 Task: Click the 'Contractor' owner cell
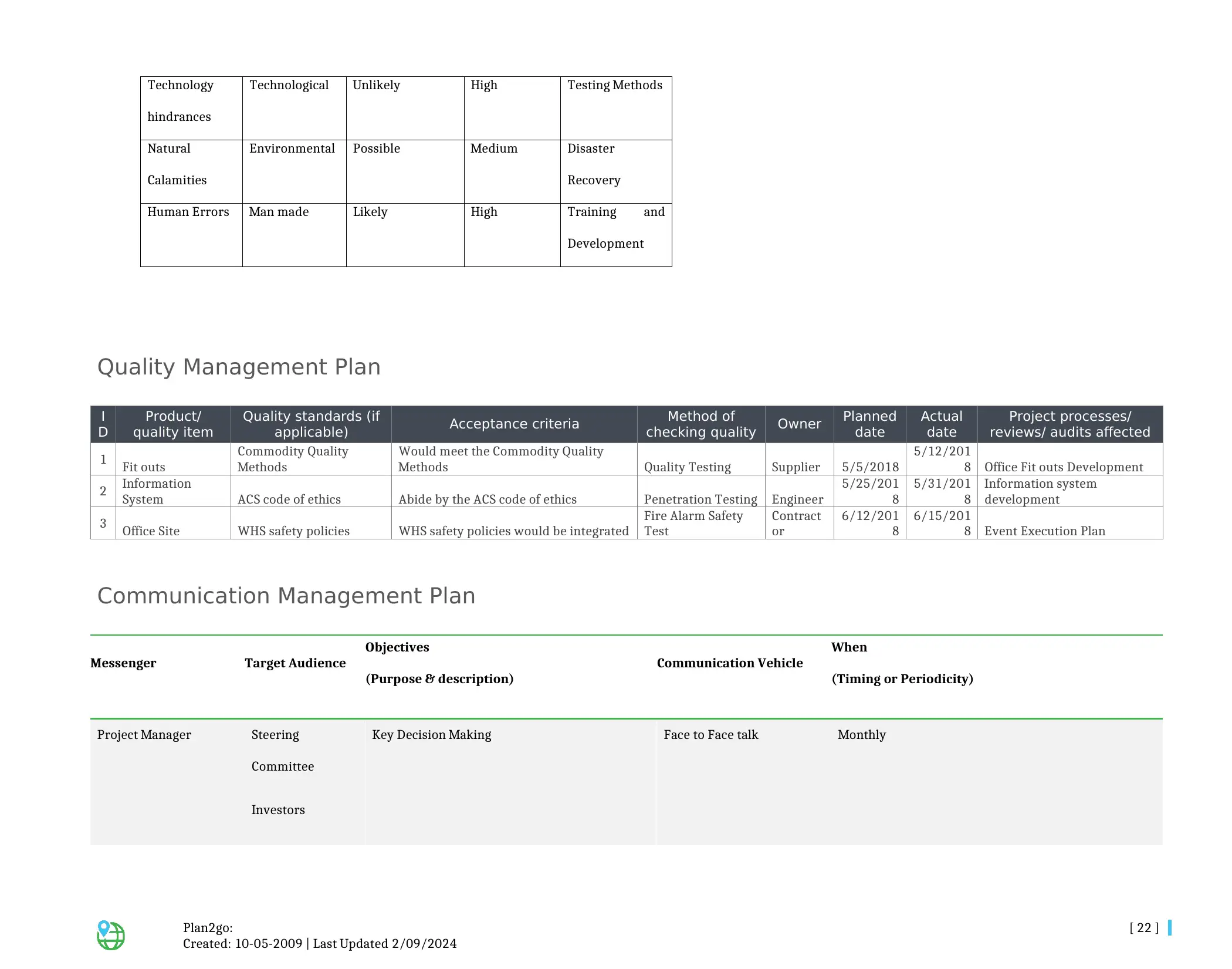point(799,523)
